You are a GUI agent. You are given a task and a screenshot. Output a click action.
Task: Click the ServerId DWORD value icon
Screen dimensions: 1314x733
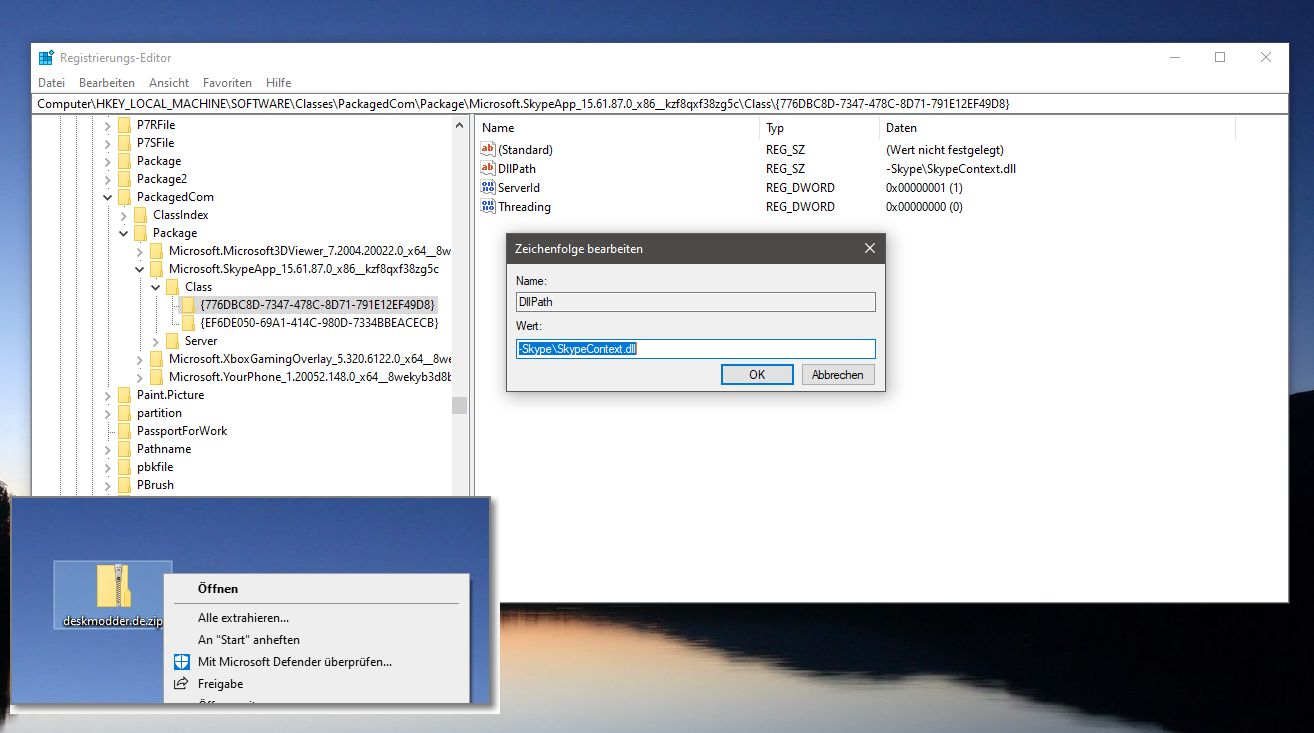coord(488,187)
